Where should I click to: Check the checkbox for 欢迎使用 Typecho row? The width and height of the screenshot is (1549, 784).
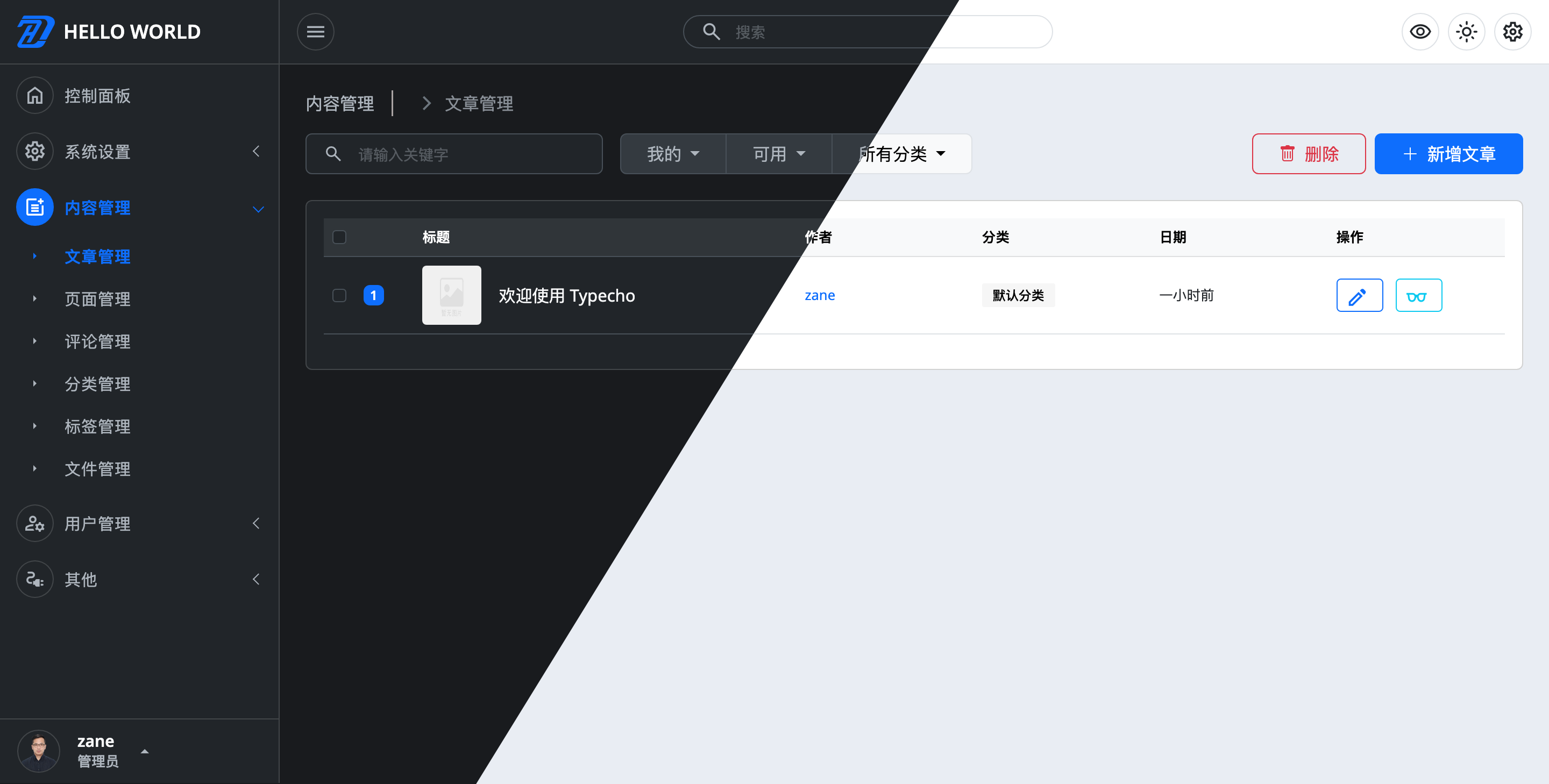(x=339, y=295)
